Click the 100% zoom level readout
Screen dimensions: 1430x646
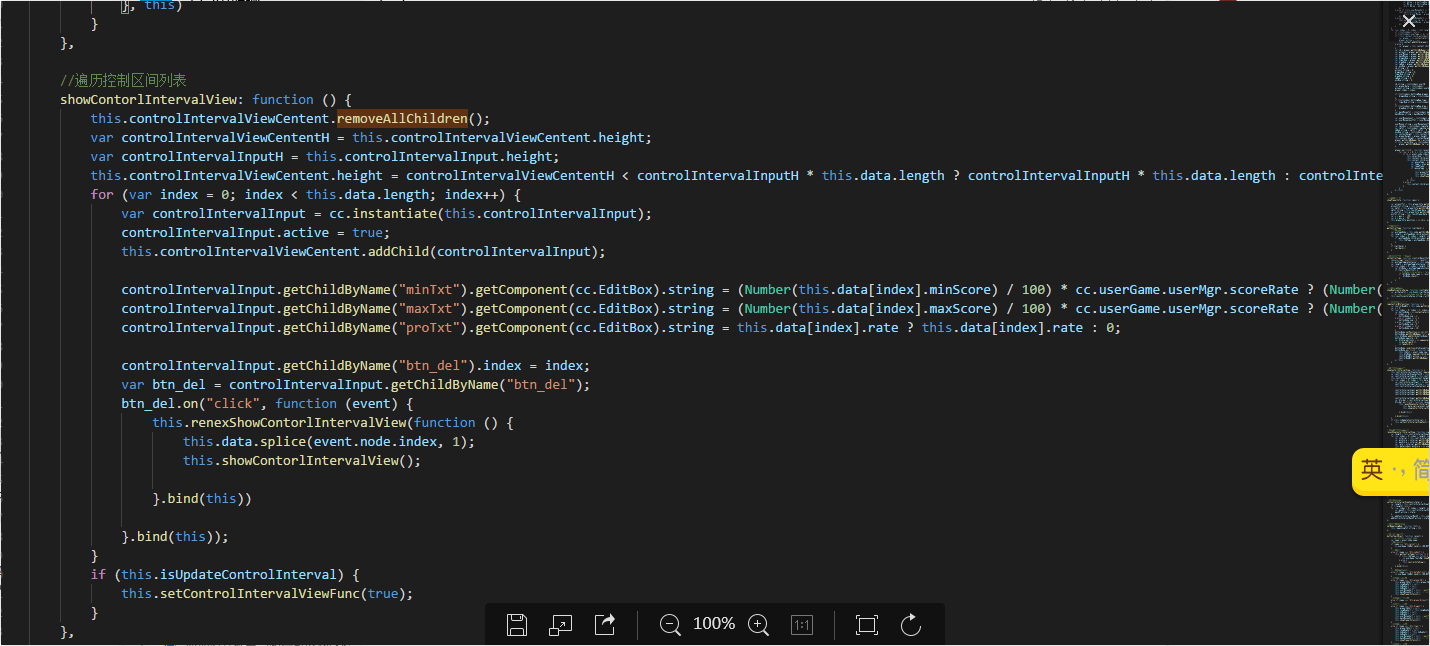(x=714, y=624)
